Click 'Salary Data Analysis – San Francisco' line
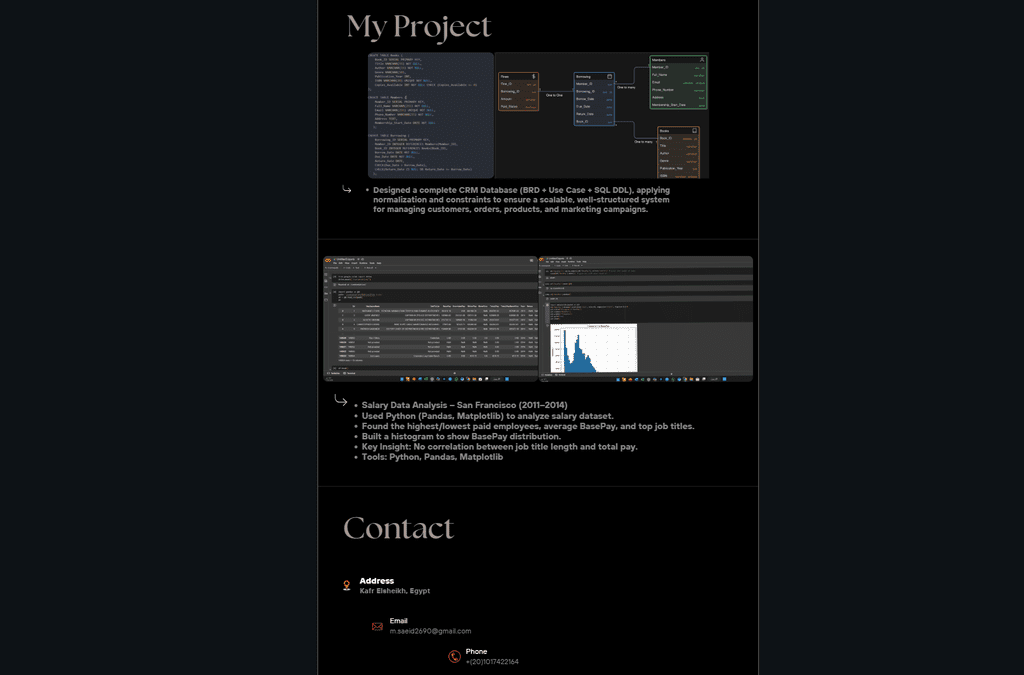 (x=464, y=405)
